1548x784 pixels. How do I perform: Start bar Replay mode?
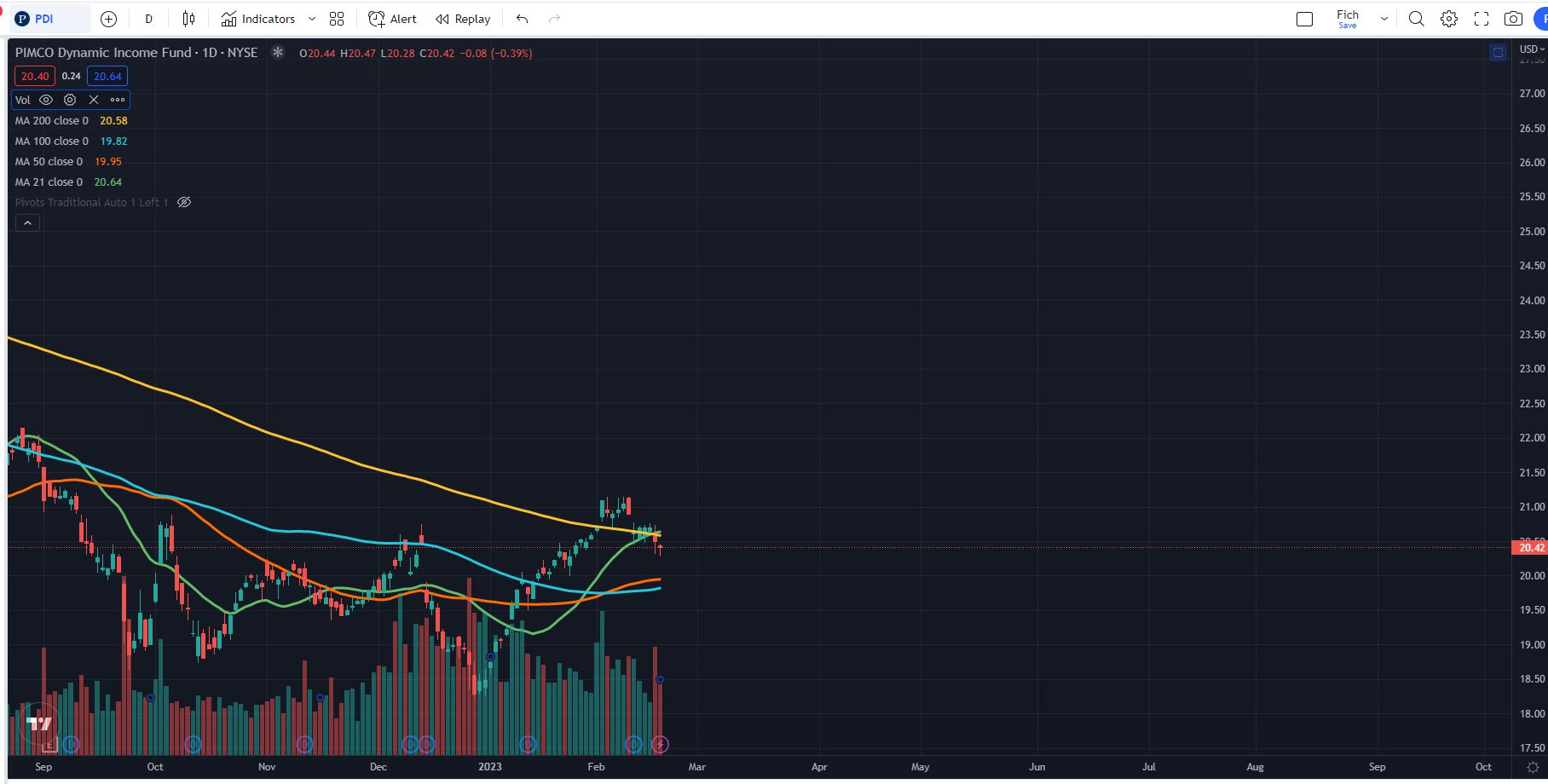click(x=463, y=19)
